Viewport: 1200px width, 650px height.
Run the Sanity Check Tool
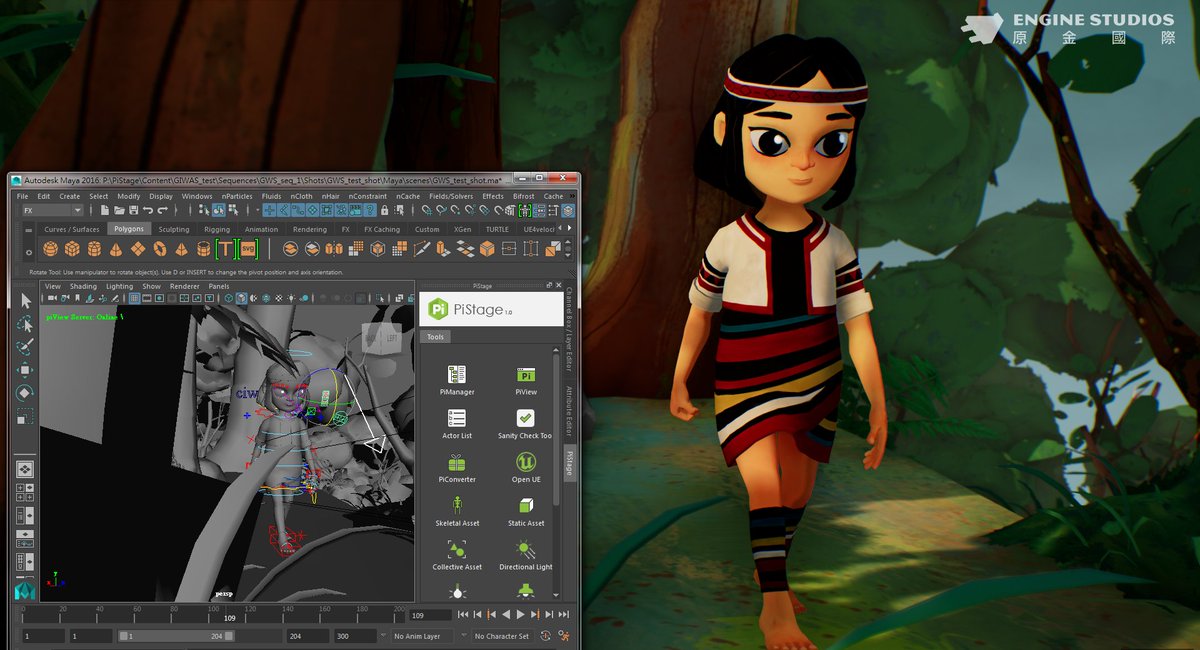[x=526, y=424]
